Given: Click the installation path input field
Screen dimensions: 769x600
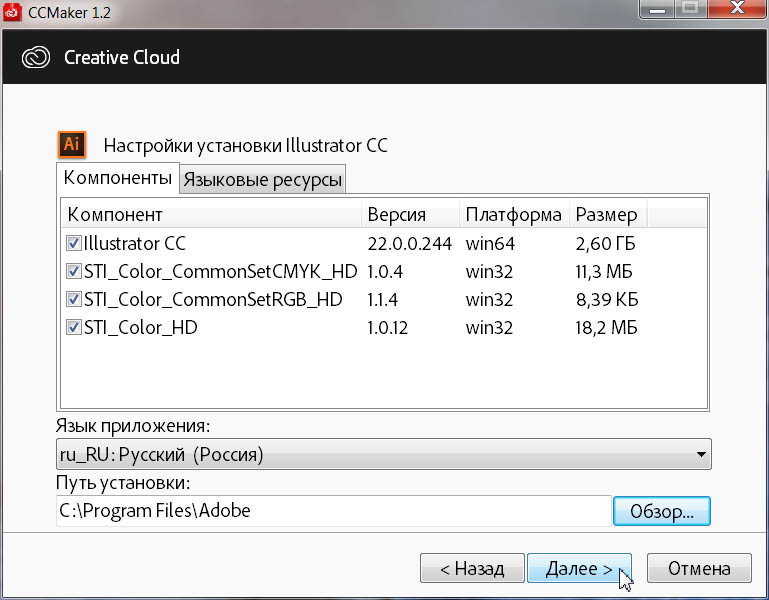Looking at the screenshot, I should pos(333,511).
